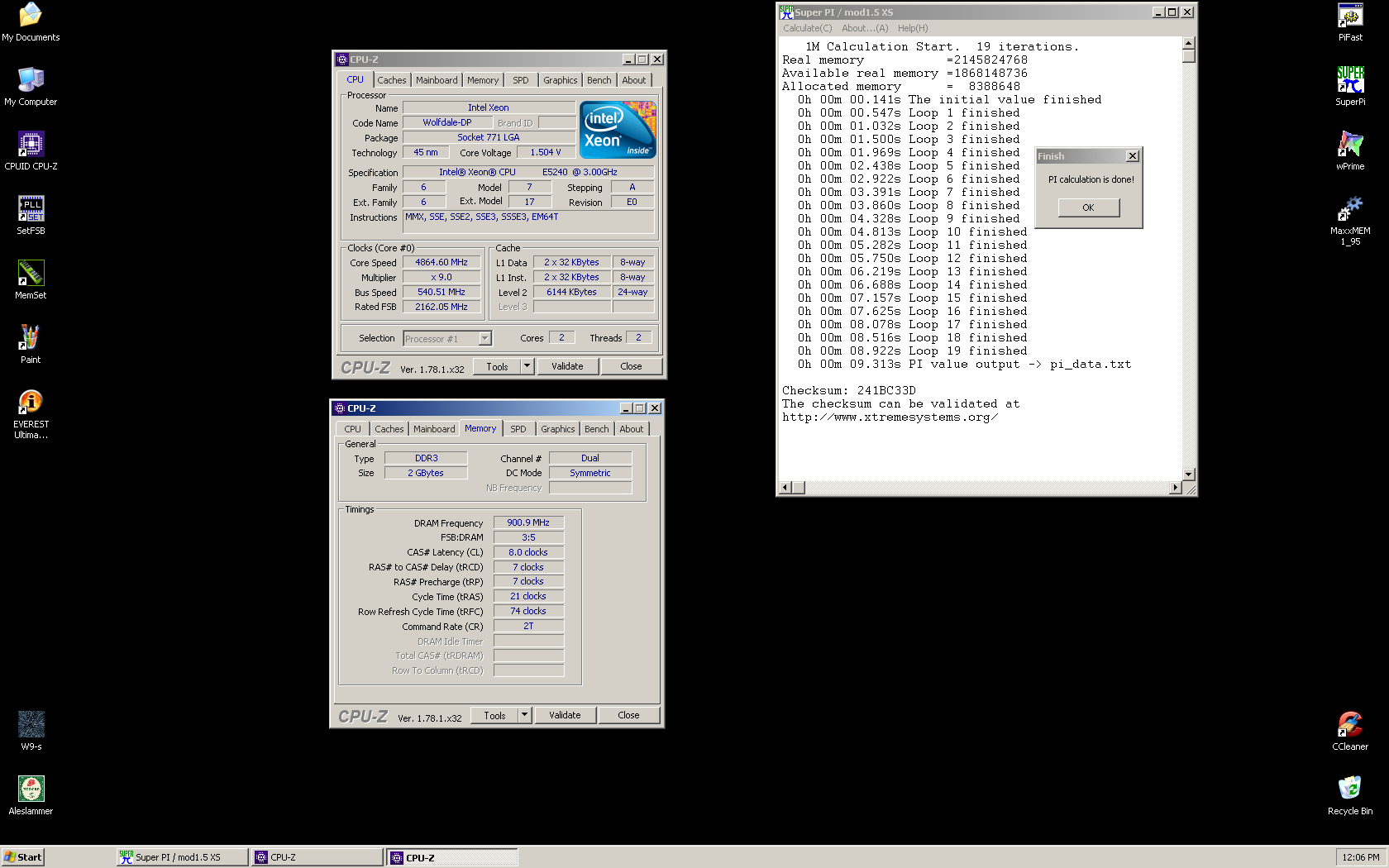Switch to SPD tab in upper CPU-Z
Viewport: 1389px width, 868px height.
(520, 80)
